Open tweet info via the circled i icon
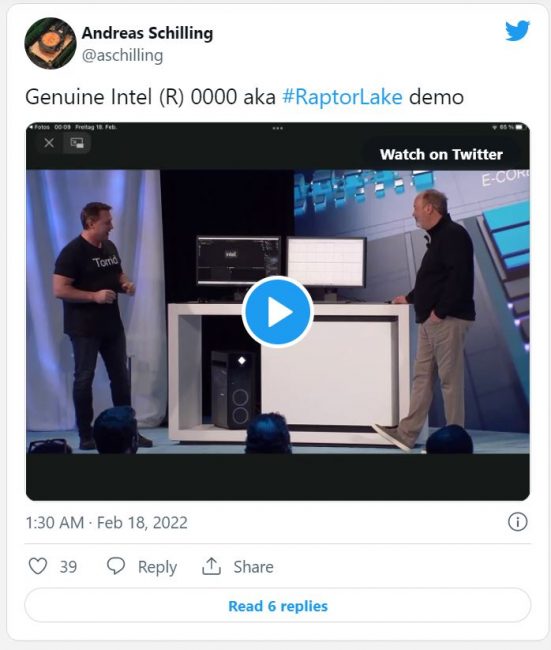The height and width of the screenshot is (650, 551). [x=517, y=522]
